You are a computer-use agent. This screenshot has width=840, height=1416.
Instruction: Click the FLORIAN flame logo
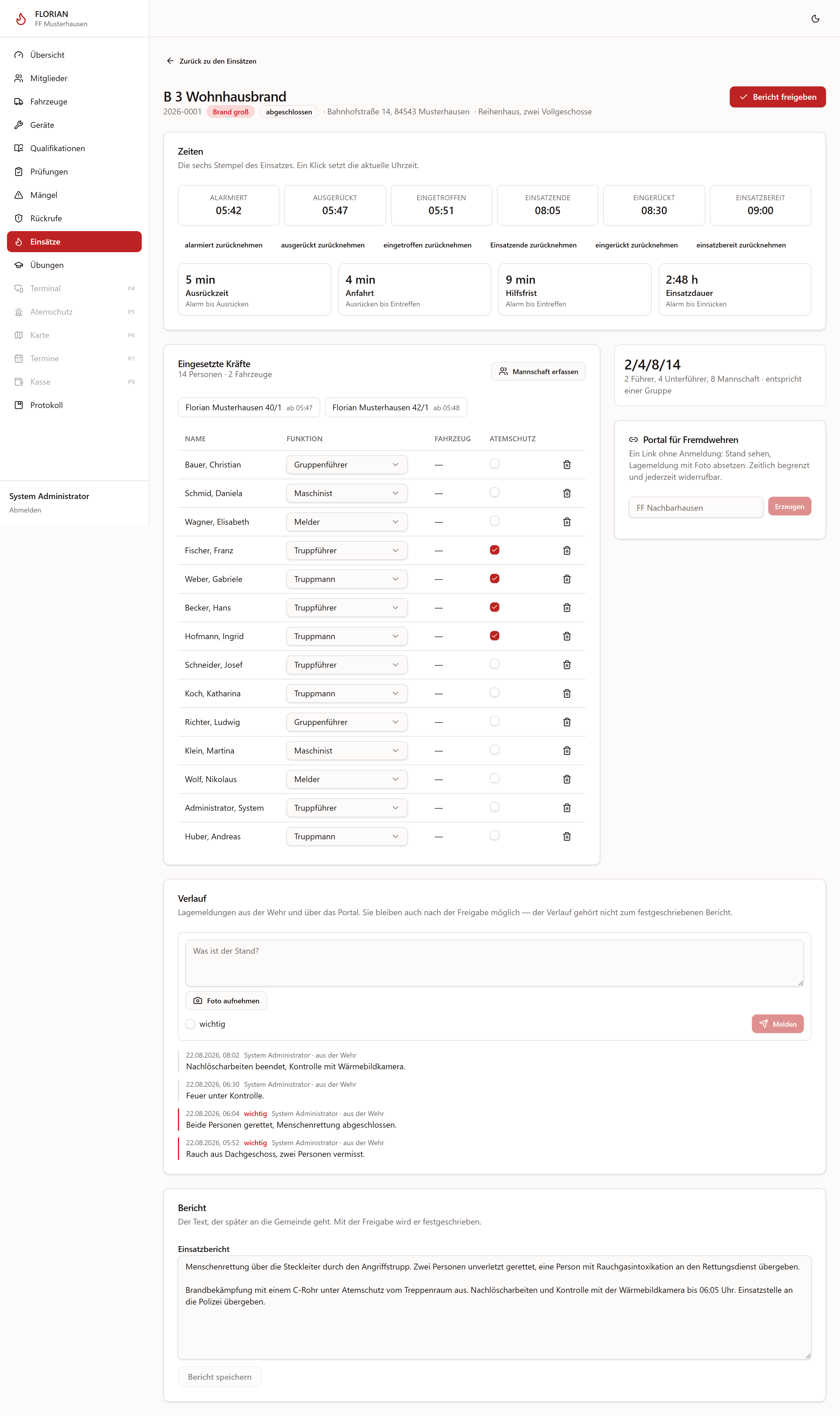[x=21, y=19]
